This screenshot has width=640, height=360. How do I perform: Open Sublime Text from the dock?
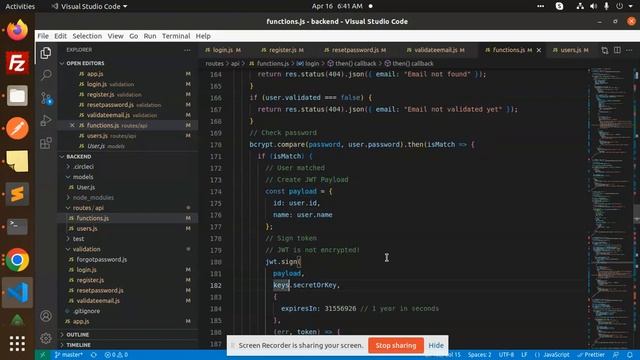click(x=17, y=194)
